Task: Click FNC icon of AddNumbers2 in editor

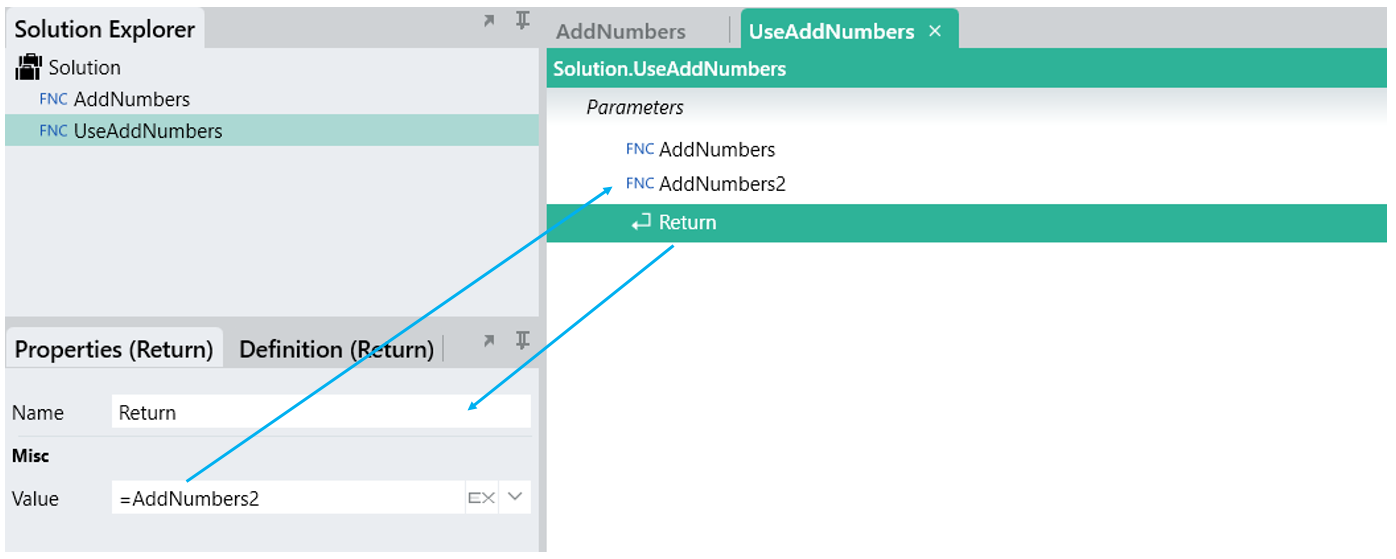Action: (640, 183)
